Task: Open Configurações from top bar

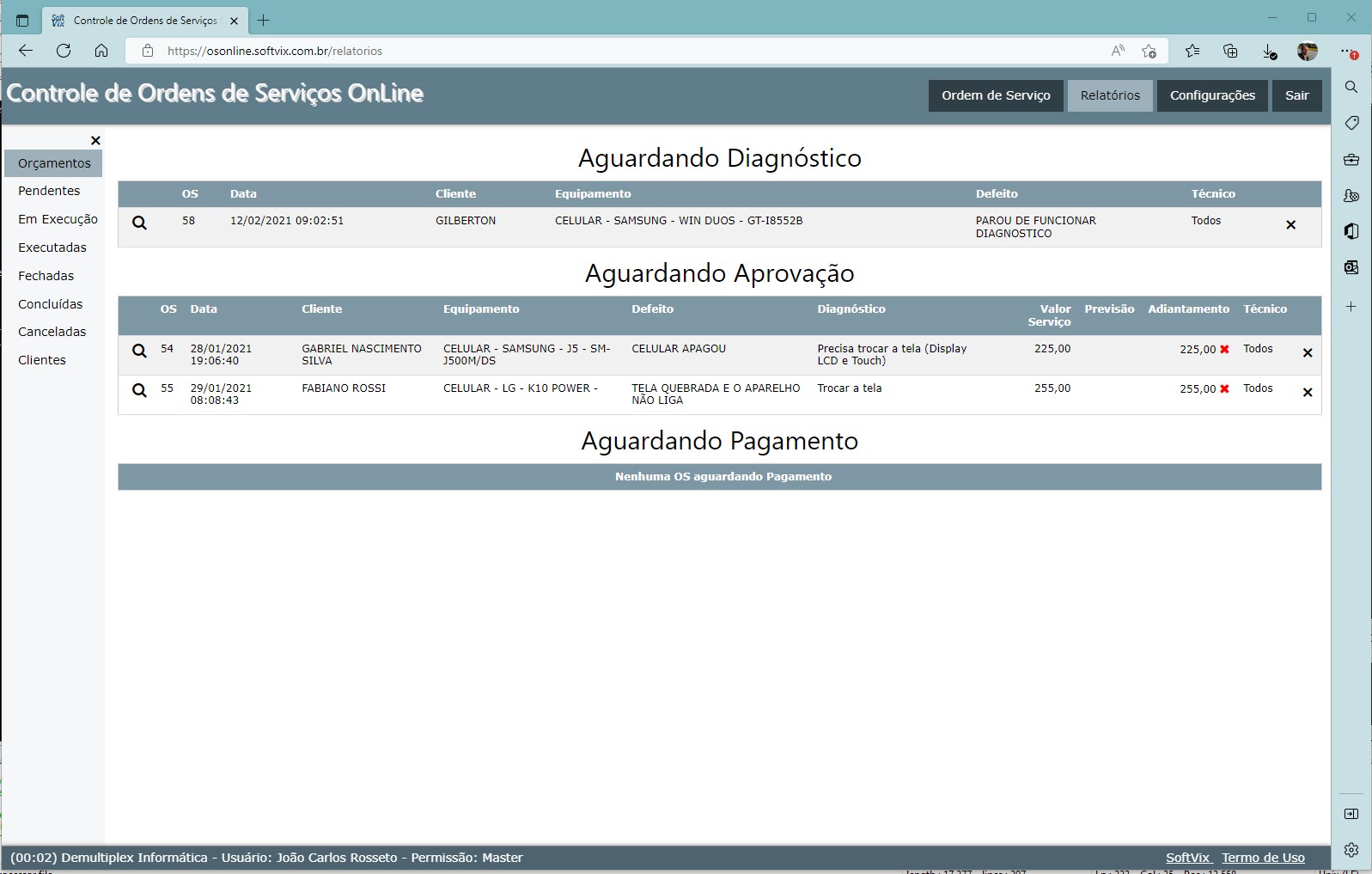Action: tap(1212, 95)
